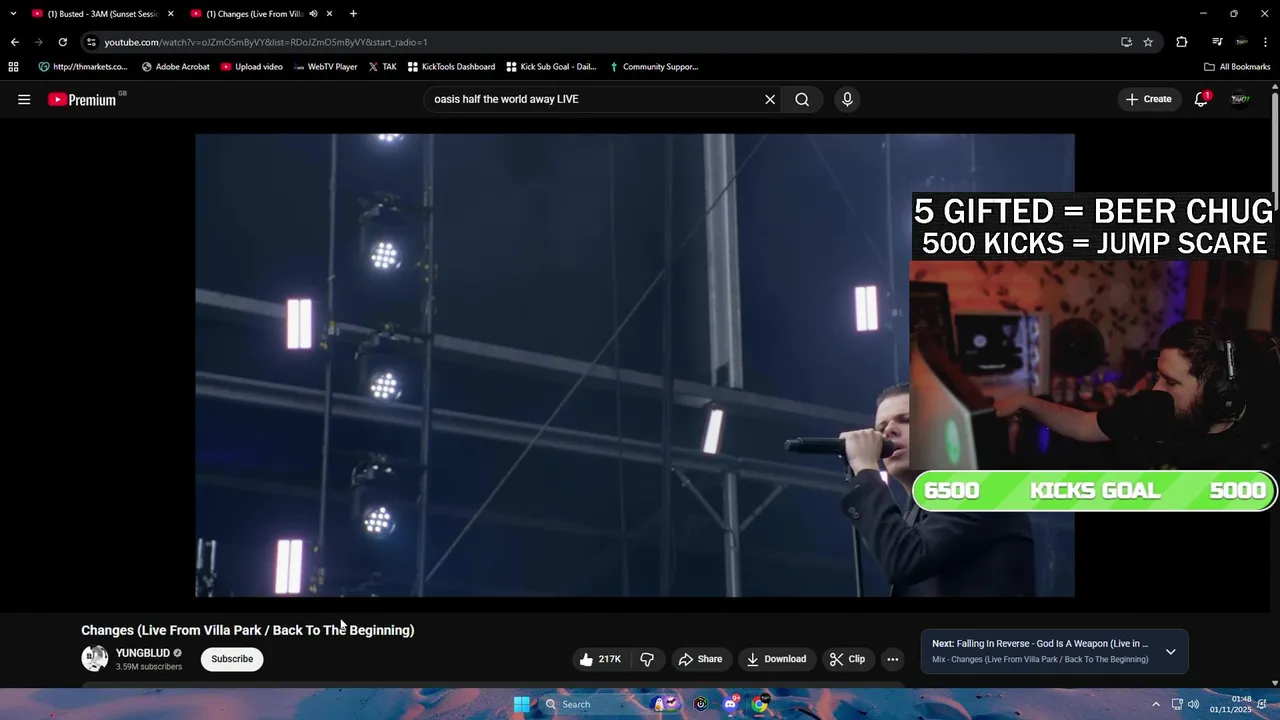Open the KickTools Dashboard bookmark
1280x720 pixels.
pyautogui.click(x=451, y=67)
